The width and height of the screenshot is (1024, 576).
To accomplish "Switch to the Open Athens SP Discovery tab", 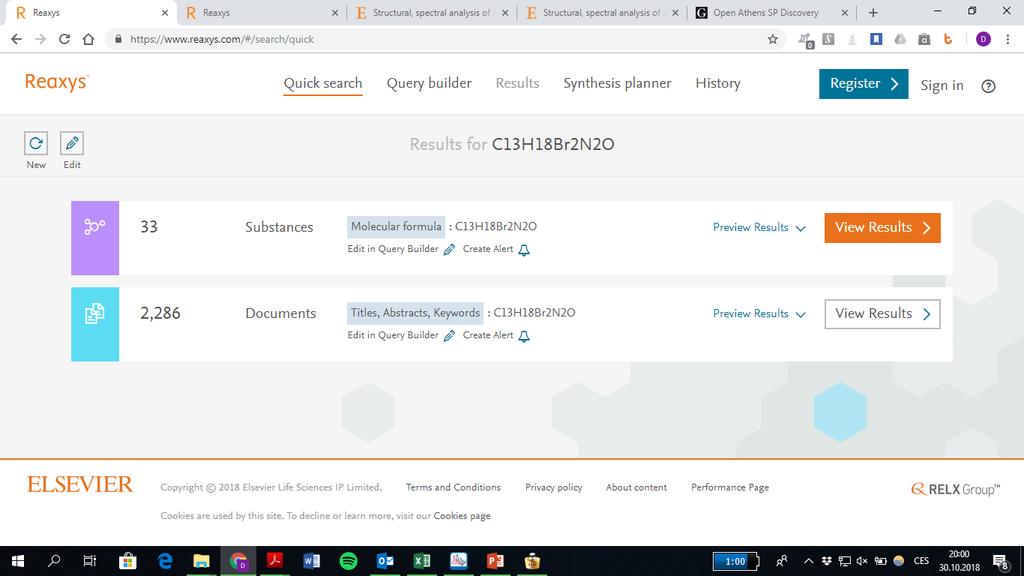I will pyautogui.click(x=771, y=12).
